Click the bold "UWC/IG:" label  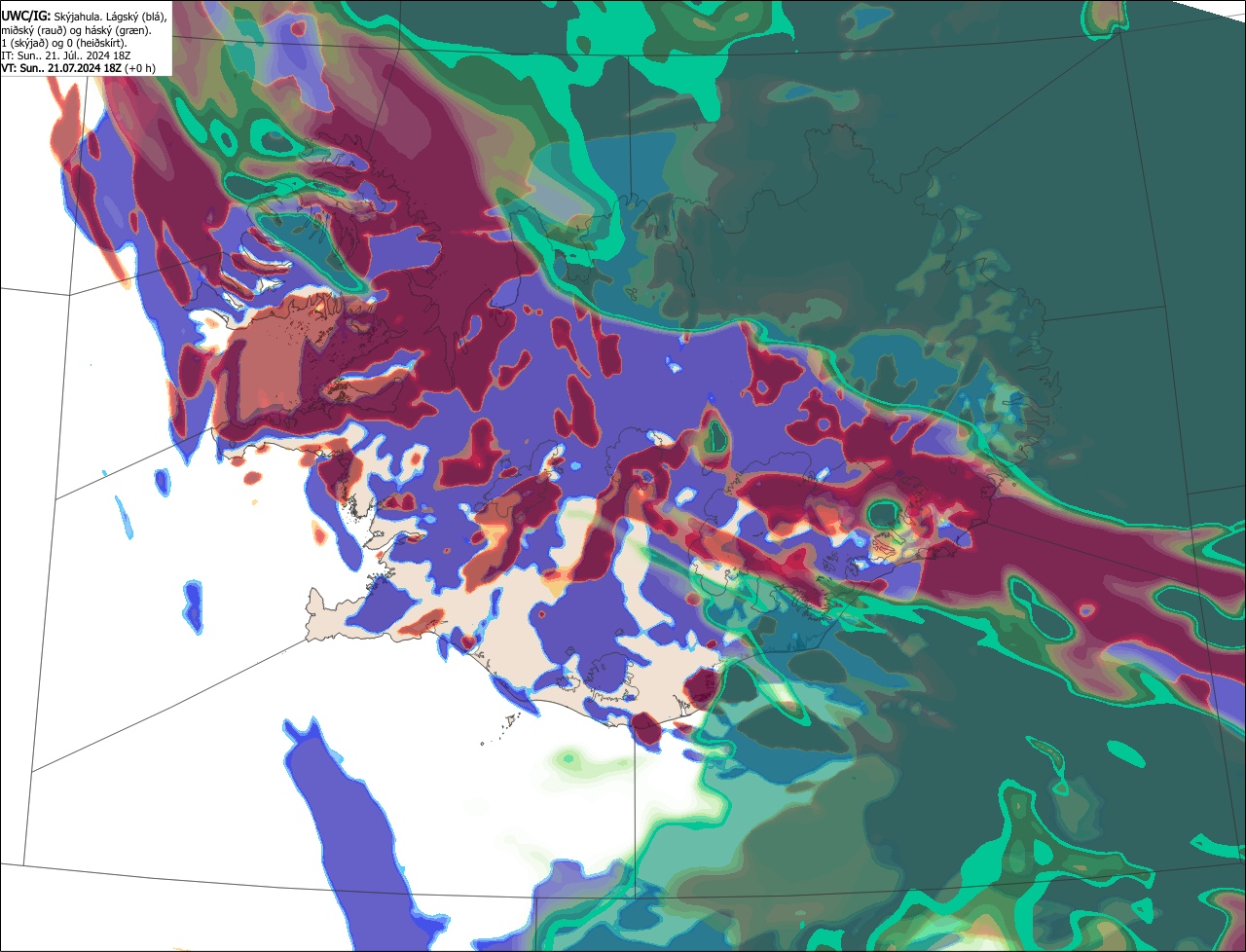(26, 17)
